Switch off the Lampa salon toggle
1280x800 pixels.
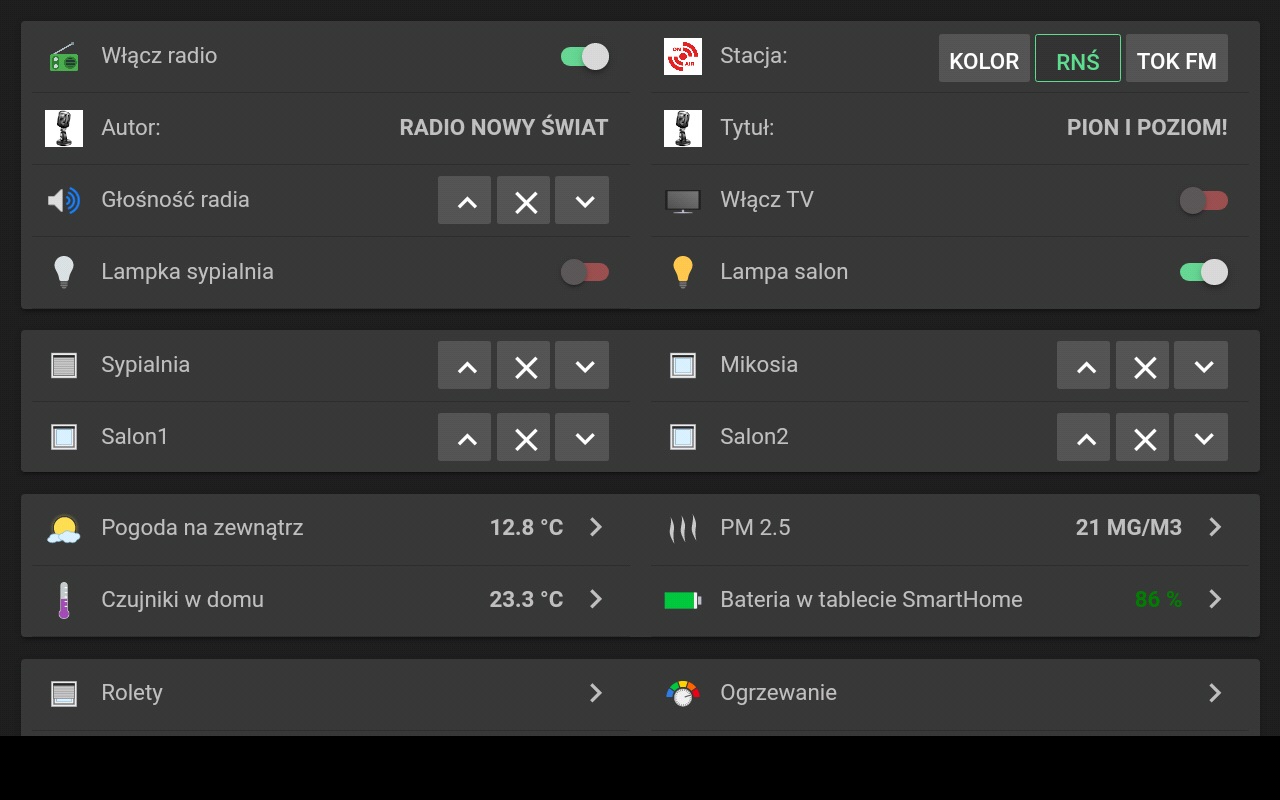(1204, 272)
